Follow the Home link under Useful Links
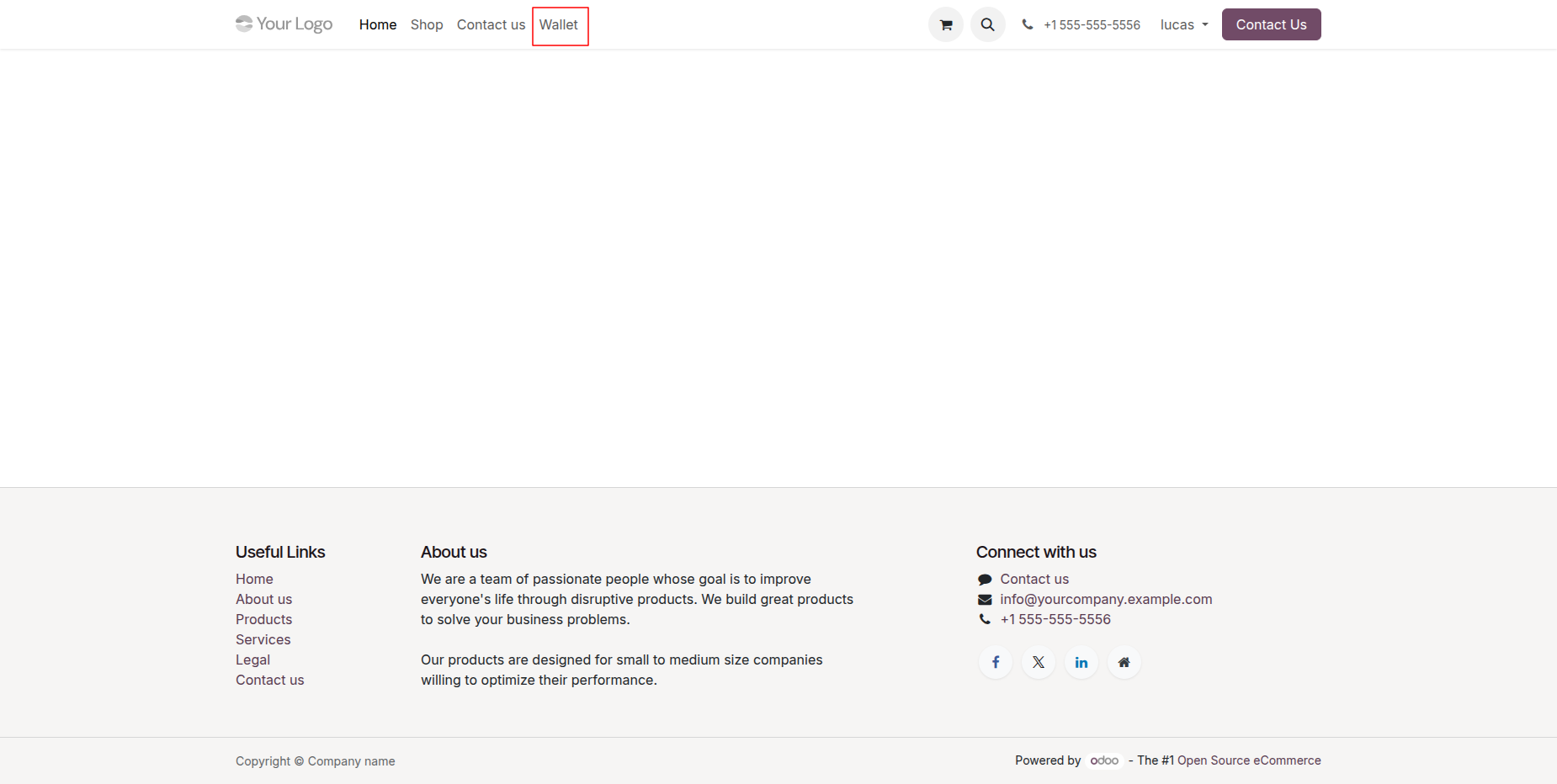The width and height of the screenshot is (1557, 784). (x=254, y=579)
